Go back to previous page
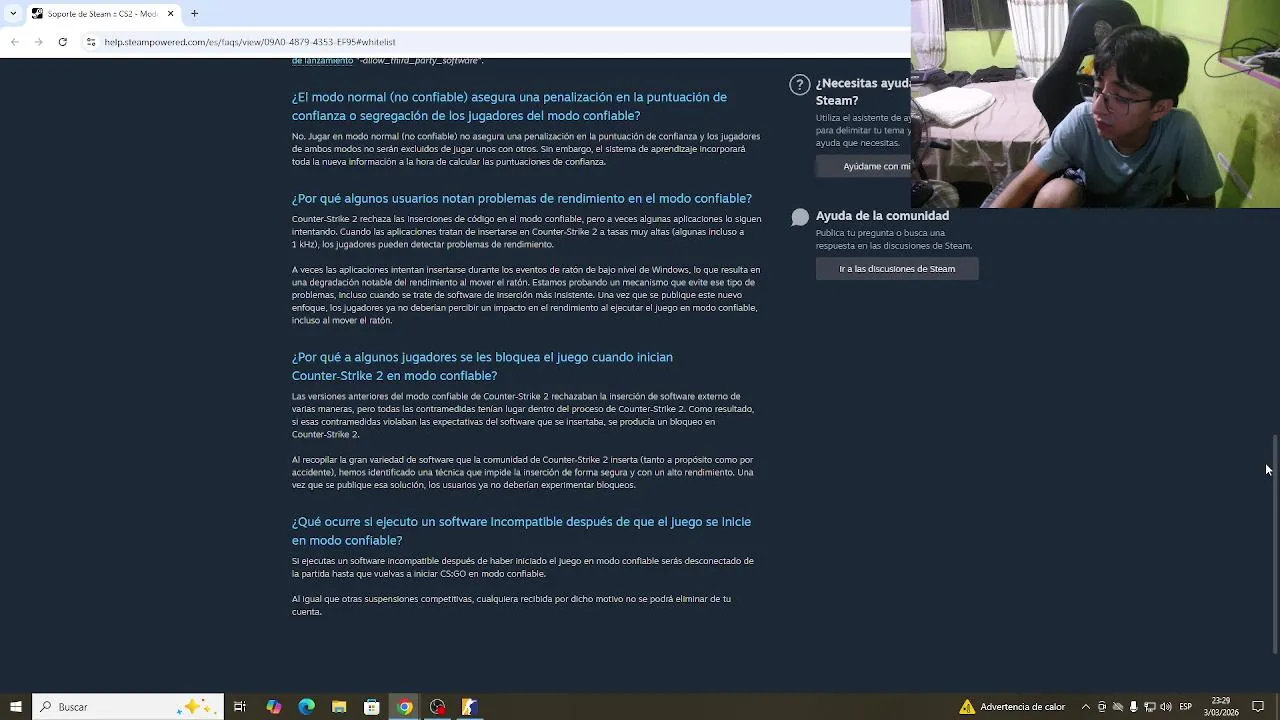 (x=15, y=42)
